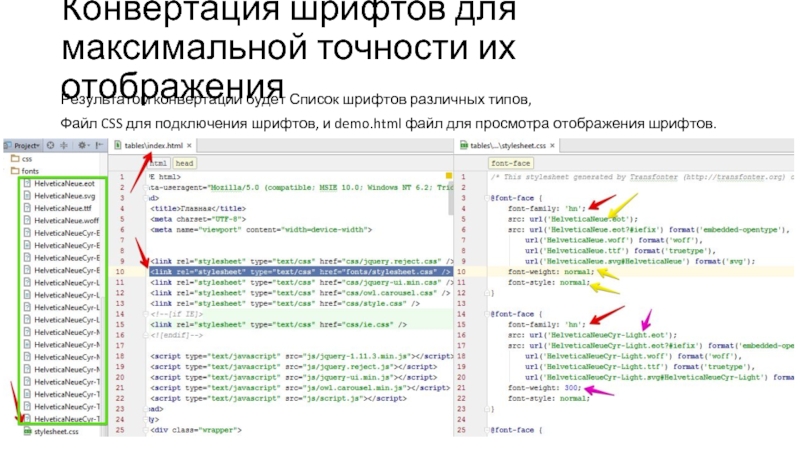Click the css folder icon
Image resolution: width=800 pixels, height=450 pixels.
(15, 159)
